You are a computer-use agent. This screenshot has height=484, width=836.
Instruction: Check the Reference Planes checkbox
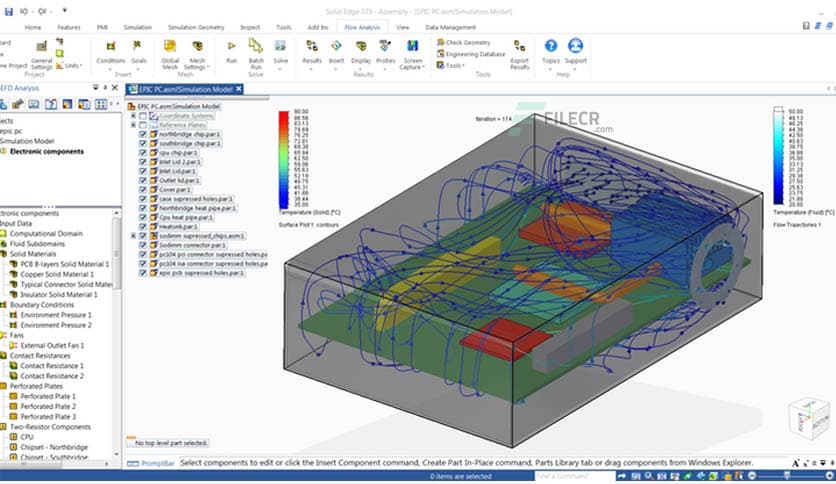[143, 125]
